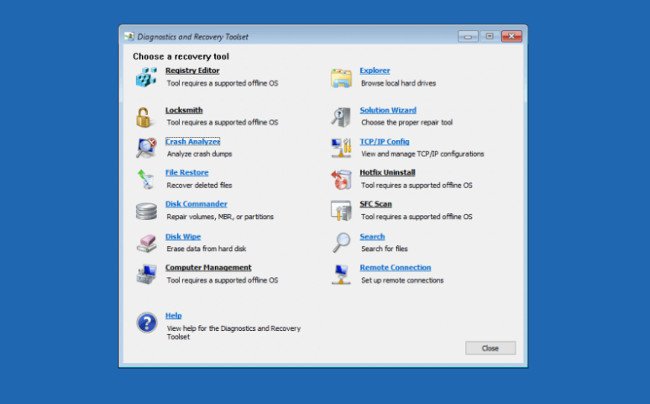Image resolution: width=650 pixels, height=404 pixels.
Task: Click 'Repair volumes, MBR, or partitions' text
Action: (220, 217)
